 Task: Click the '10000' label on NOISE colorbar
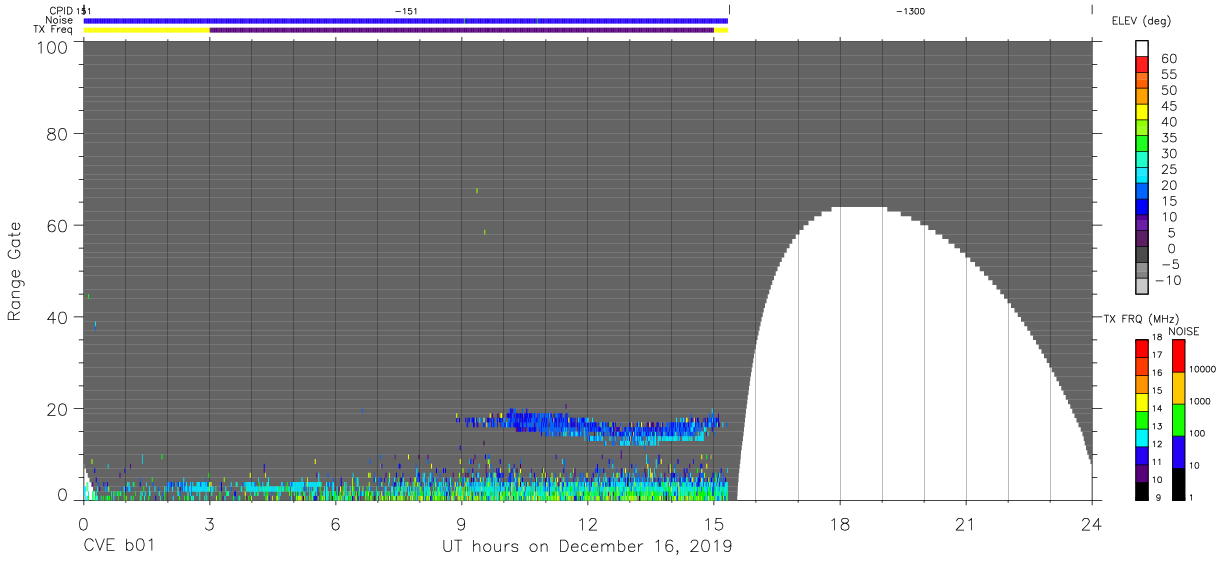[1201, 370]
